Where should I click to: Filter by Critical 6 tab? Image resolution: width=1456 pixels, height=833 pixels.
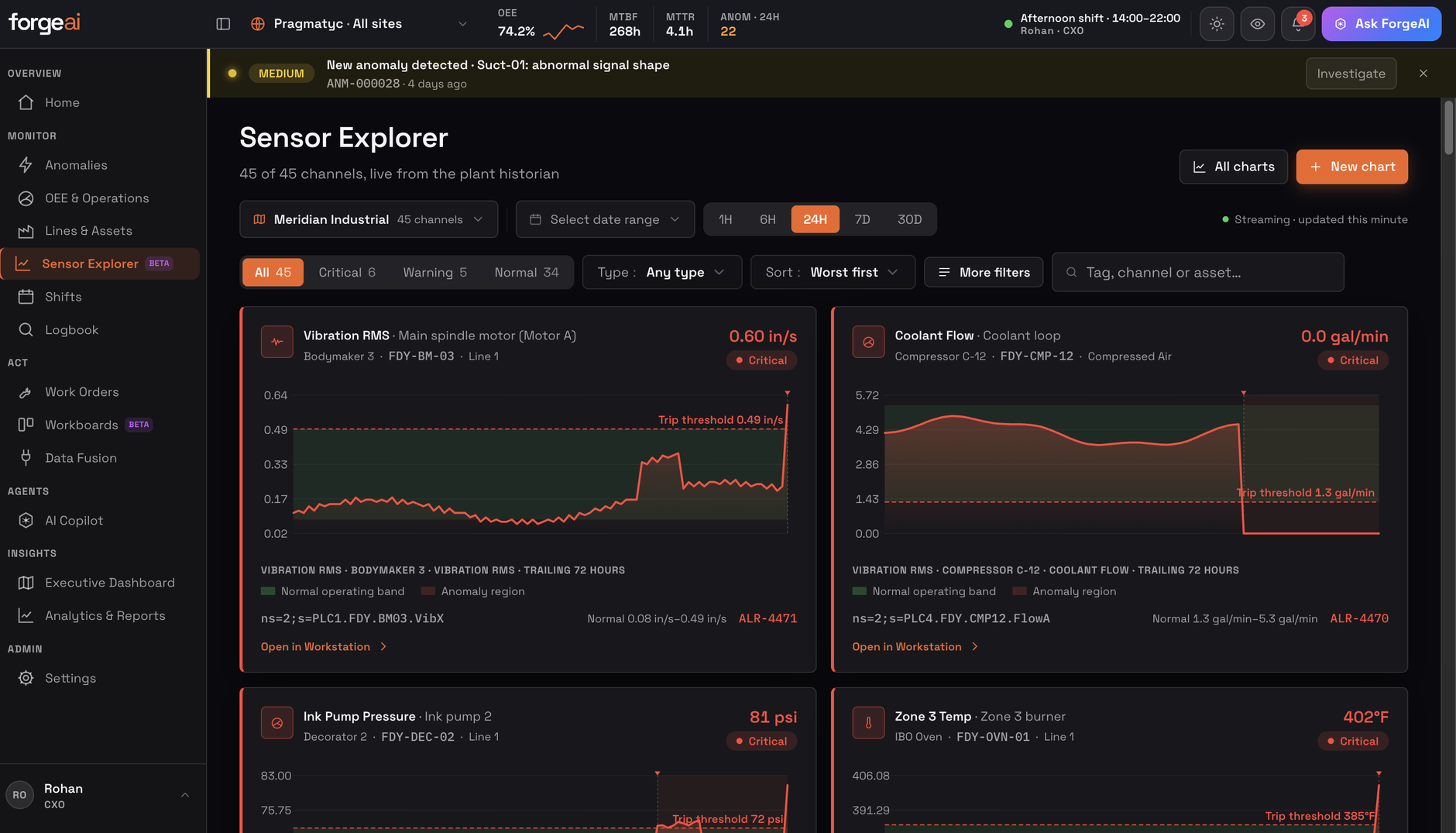click(x=347, y=272)
